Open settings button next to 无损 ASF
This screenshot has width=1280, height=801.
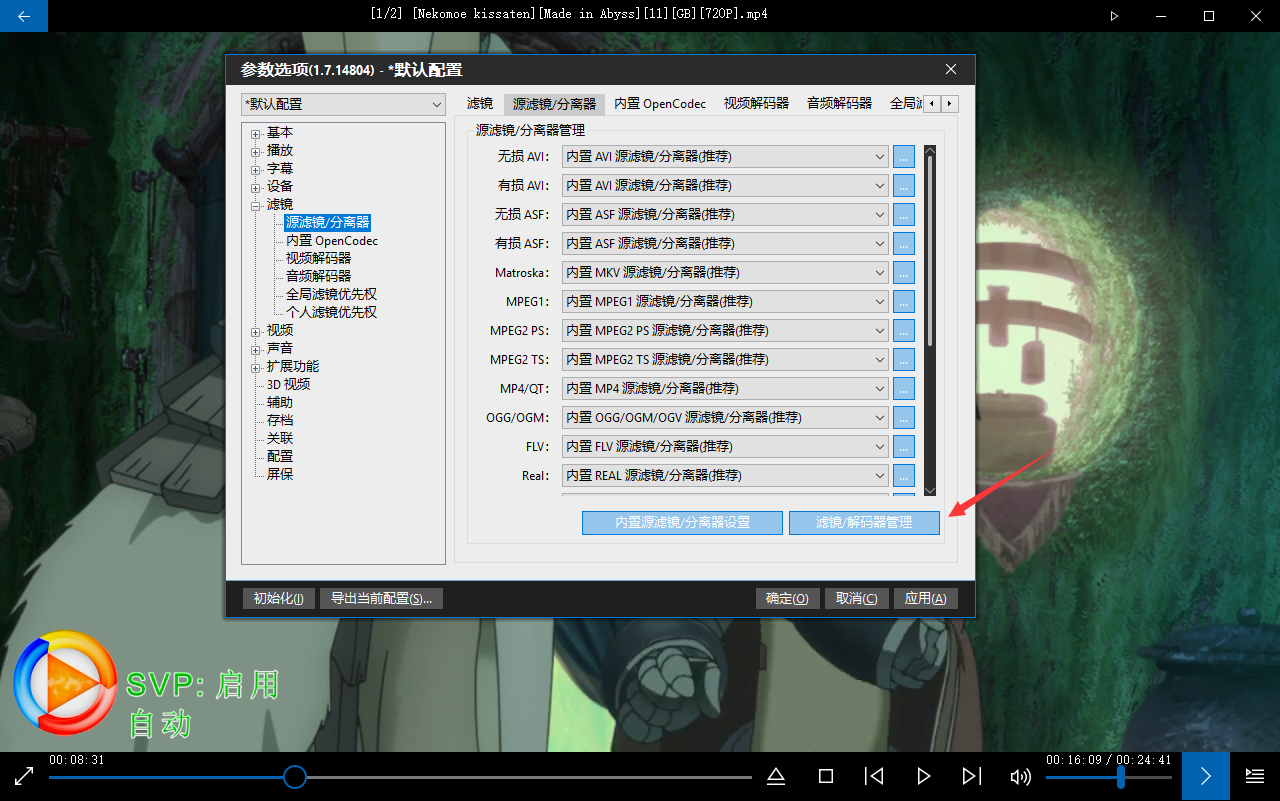pos(904,215)
